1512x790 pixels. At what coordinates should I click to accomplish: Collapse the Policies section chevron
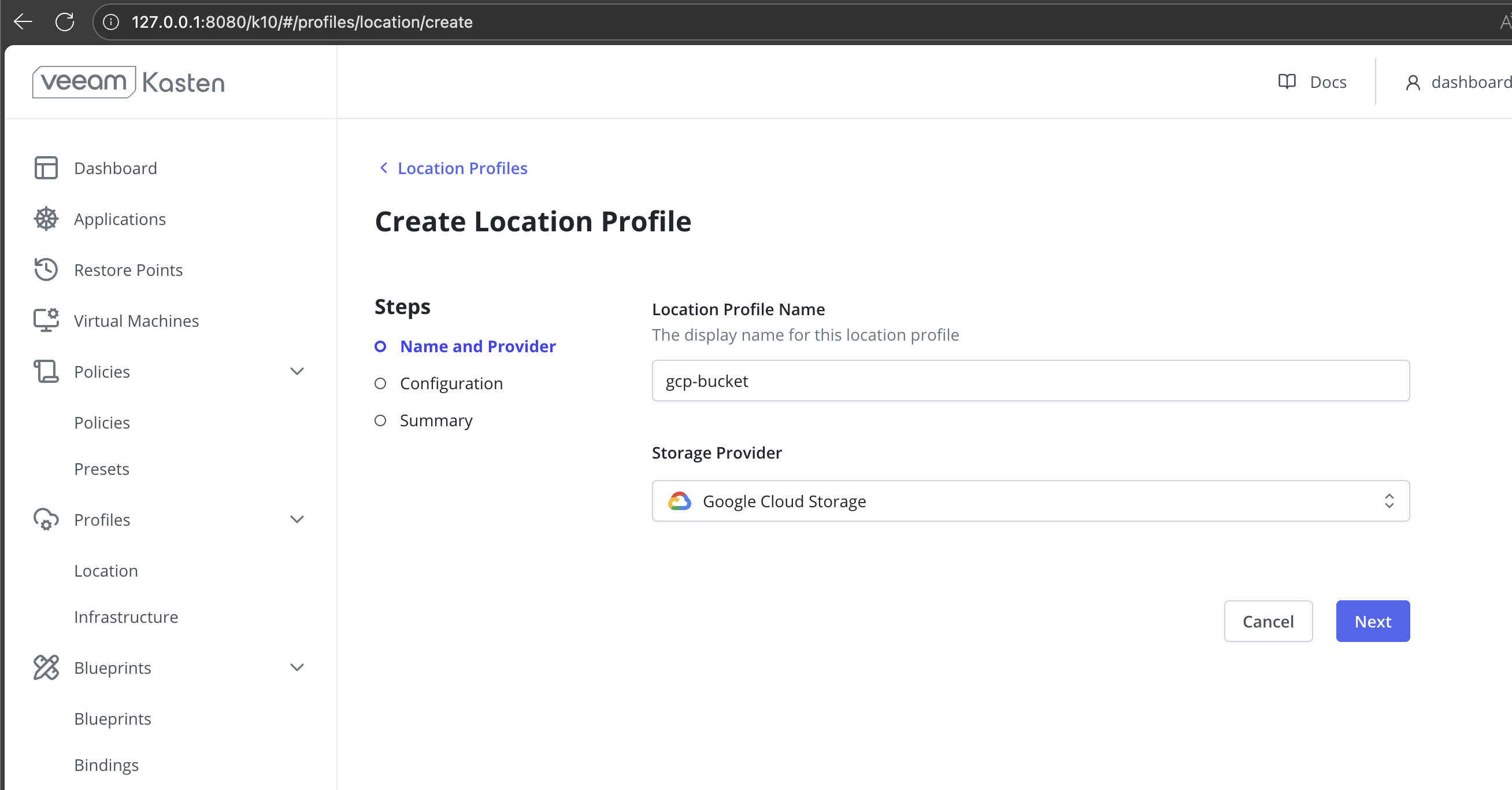[x=297, y=371]
